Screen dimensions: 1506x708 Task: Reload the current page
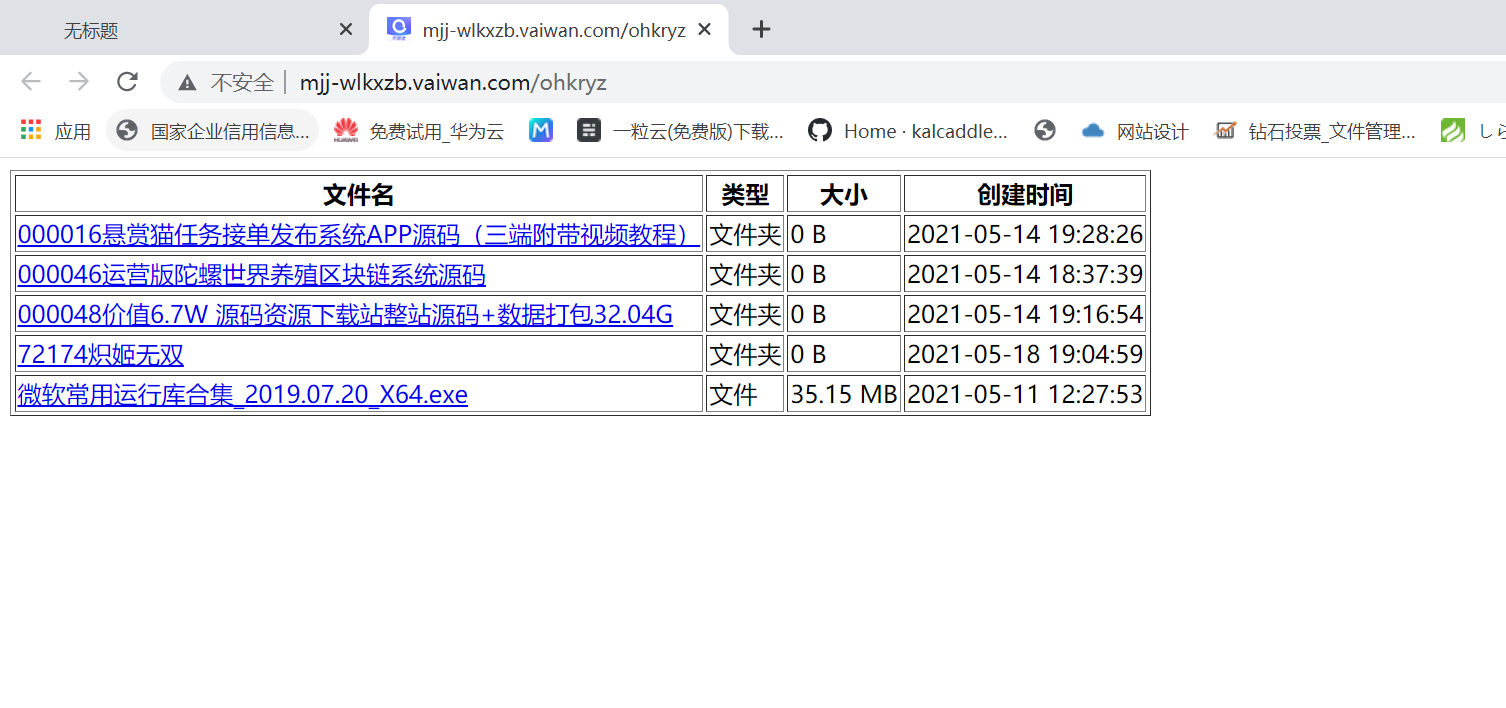127,82
